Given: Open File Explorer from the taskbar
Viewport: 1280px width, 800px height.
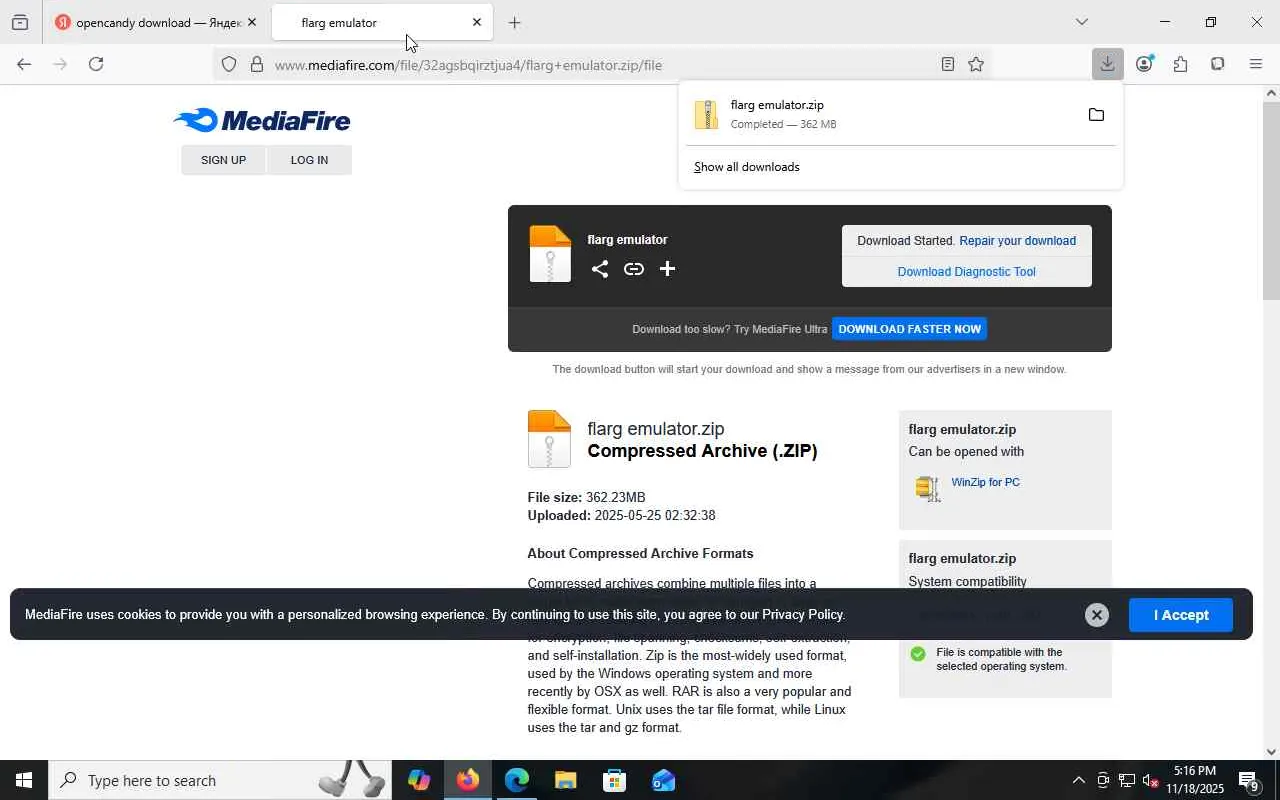Looking at the screenshot, I should point(566,780).
